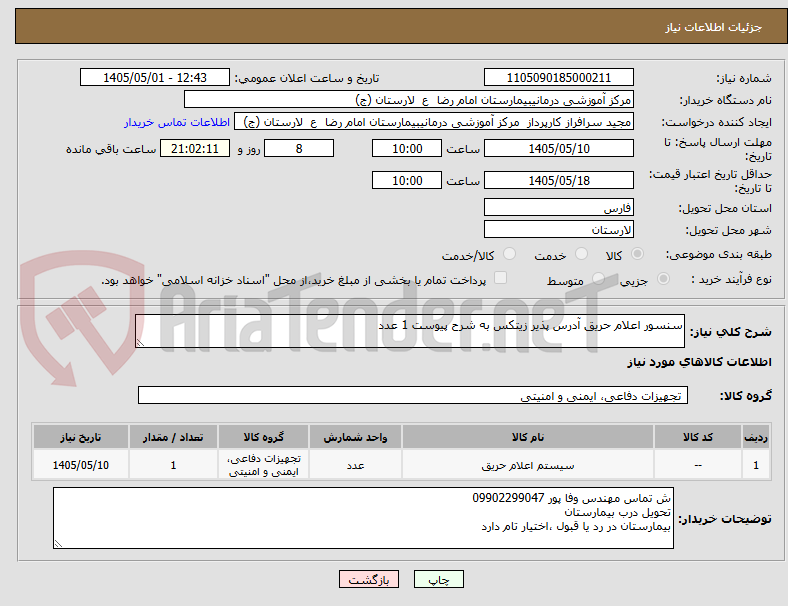
Task: Click the delivery city field لارستان
Action: click(x=558, y=229)
